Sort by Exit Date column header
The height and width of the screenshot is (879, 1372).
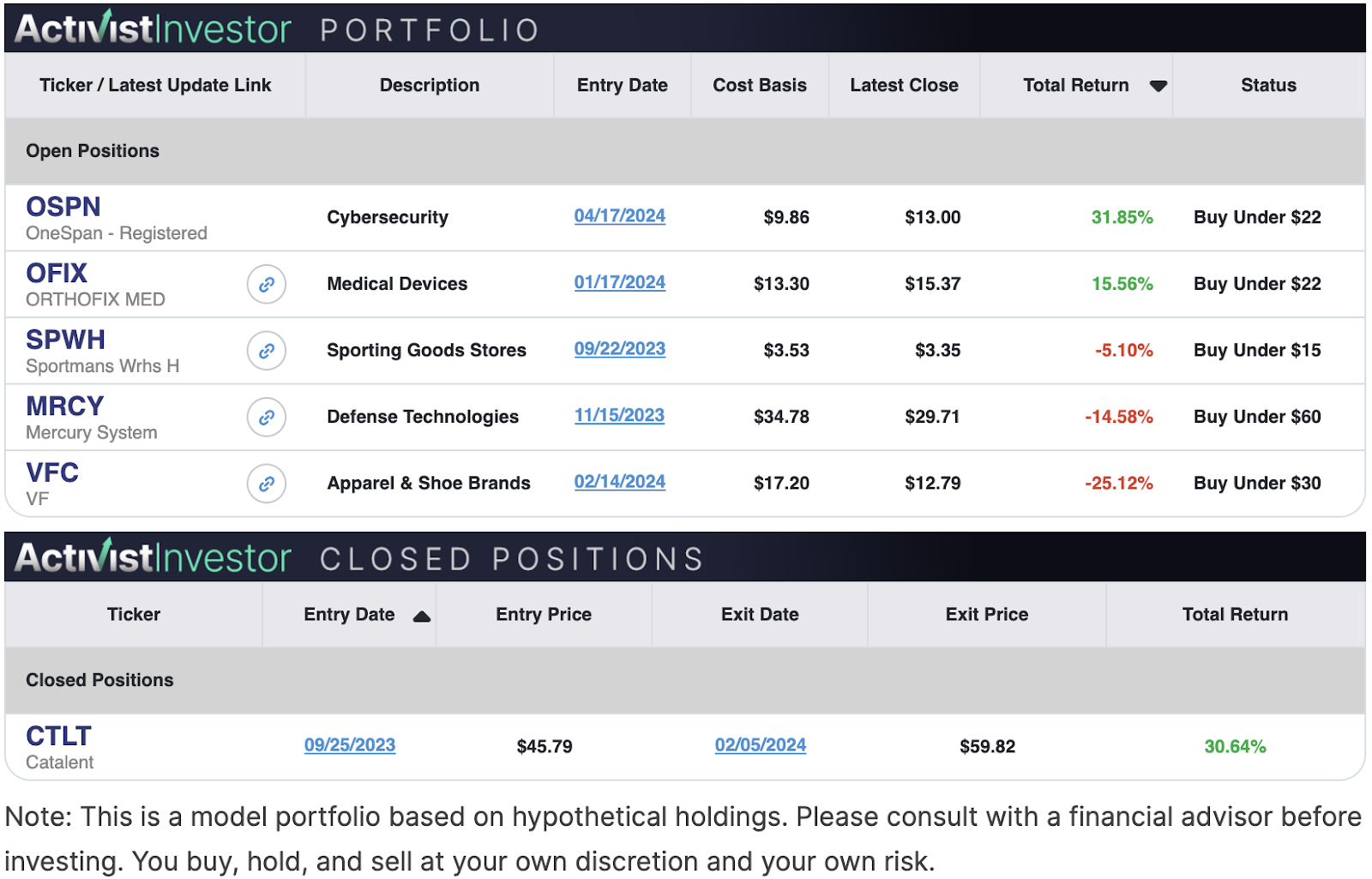pyautogui.click(x=760, y=614)
